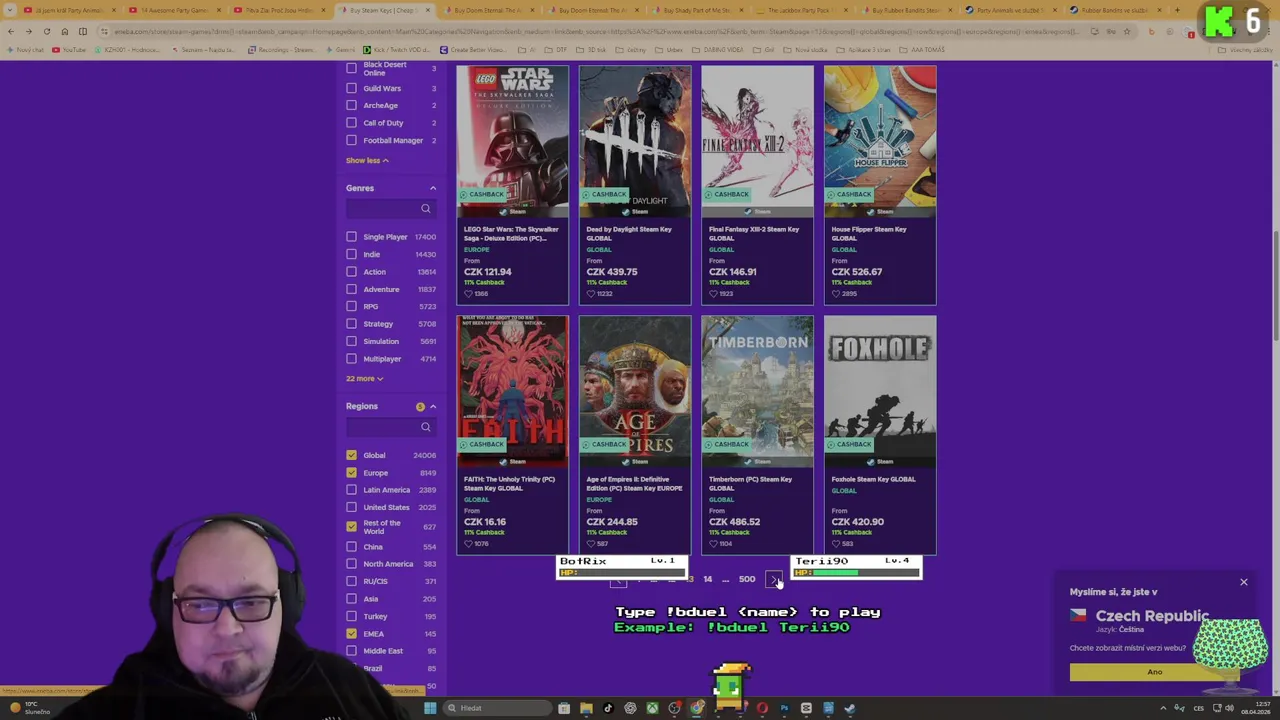Screen dimensions: 1280x720
Task: Click the Regions search input field
Action: tap(390, 427)
